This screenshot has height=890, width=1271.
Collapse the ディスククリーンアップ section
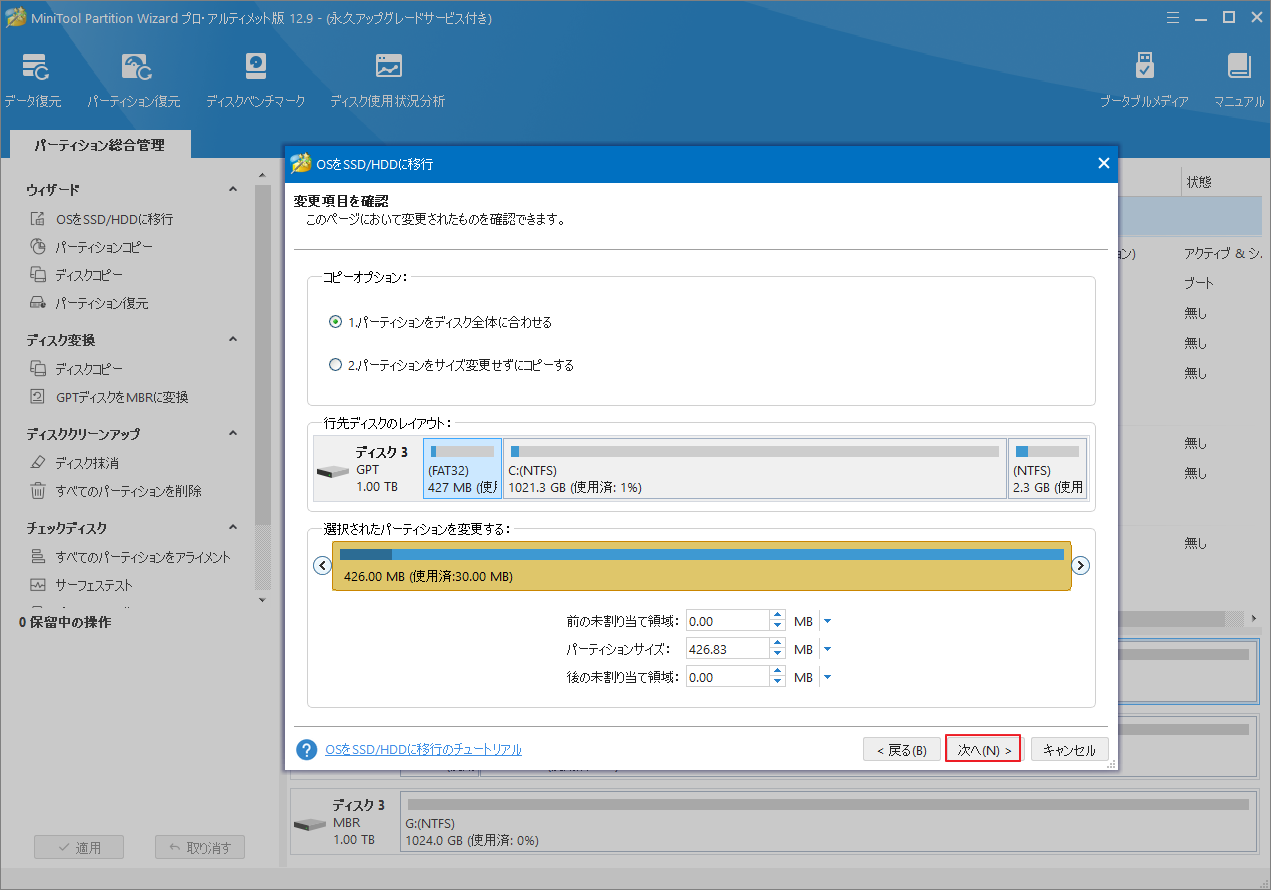pos(233,434)
